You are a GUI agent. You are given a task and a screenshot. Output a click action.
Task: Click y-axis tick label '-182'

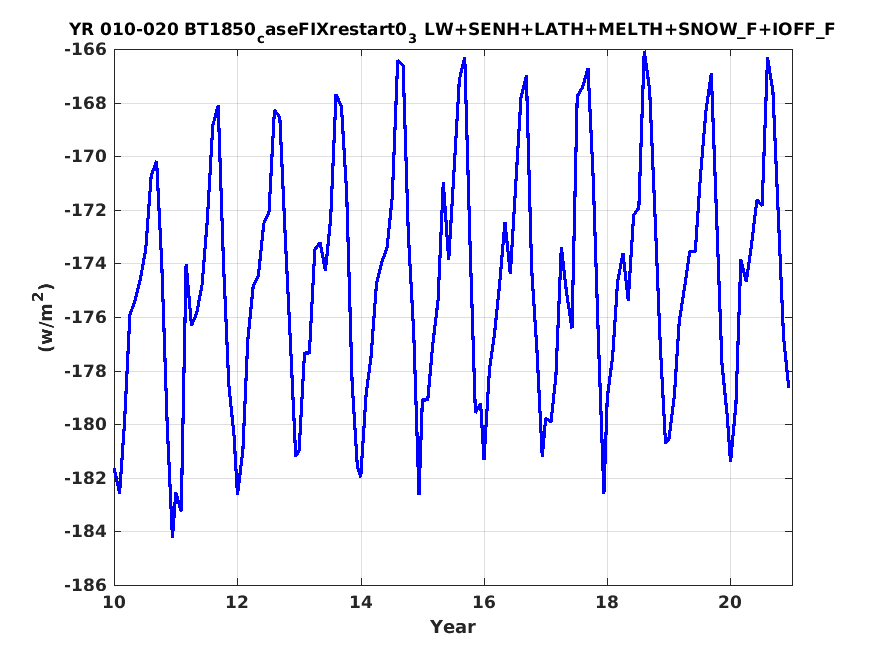coord(85,479)
